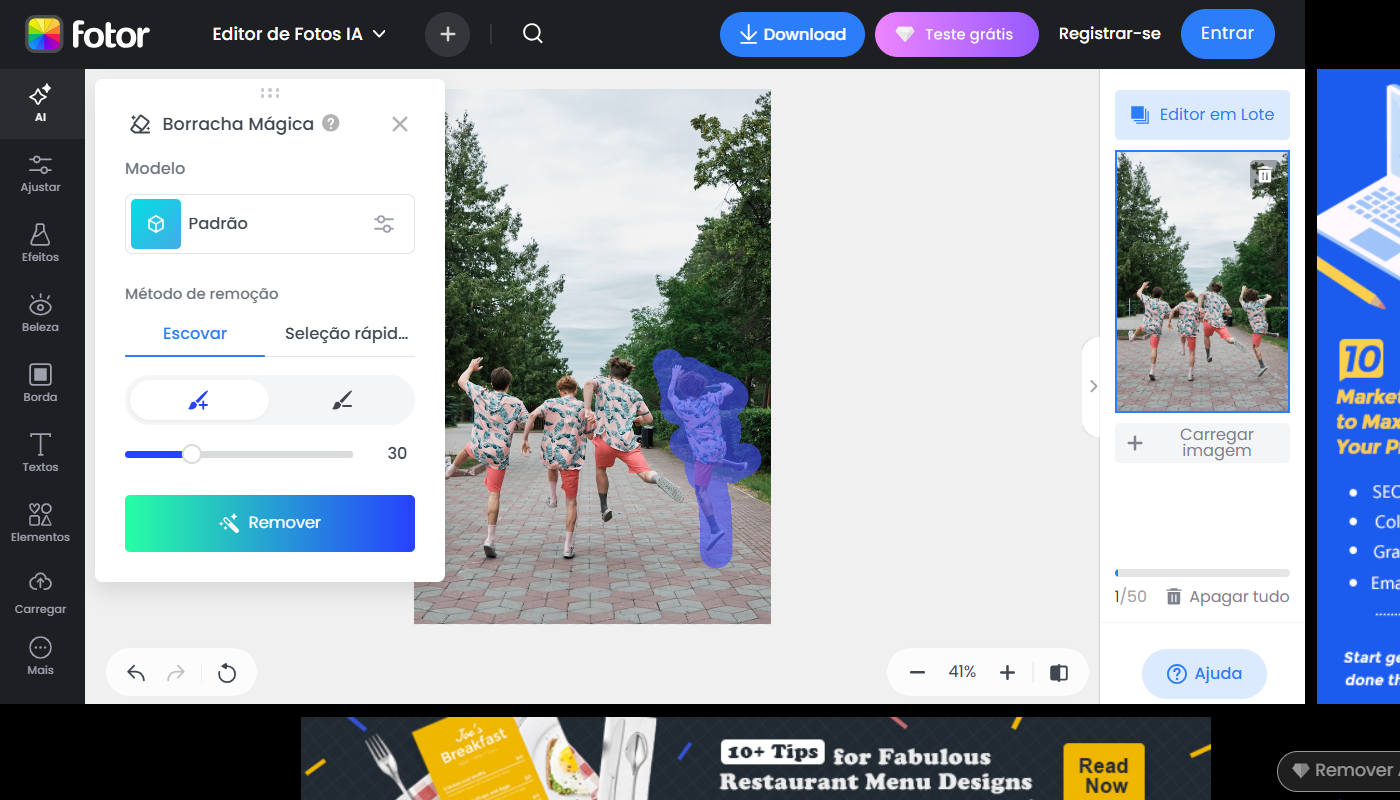Expand the Editor de Fotos IA dropdown

(x=299, y=34)
